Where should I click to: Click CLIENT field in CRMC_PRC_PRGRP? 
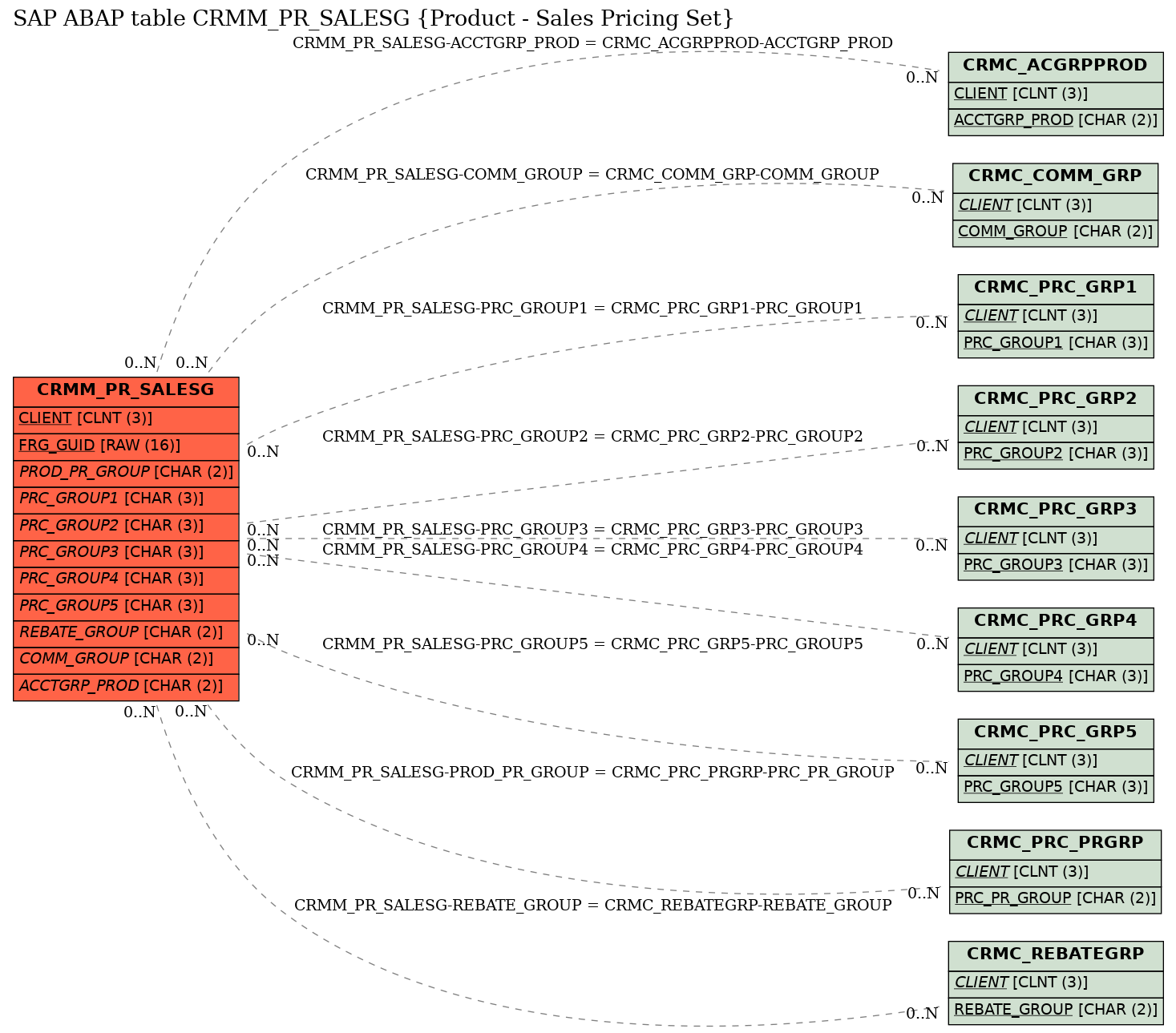pos(1055,873)
